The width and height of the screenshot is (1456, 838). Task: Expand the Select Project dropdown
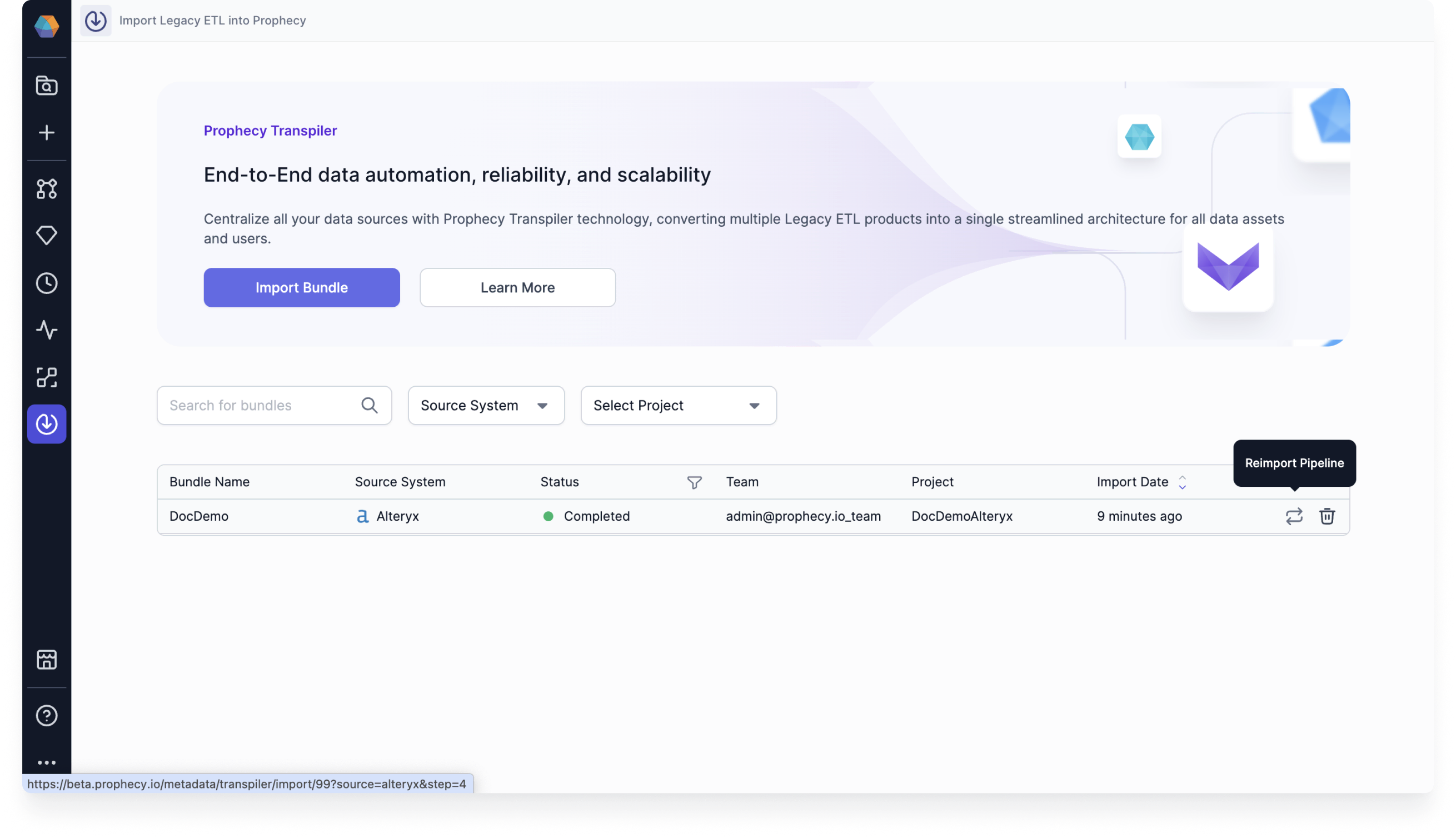678,405
